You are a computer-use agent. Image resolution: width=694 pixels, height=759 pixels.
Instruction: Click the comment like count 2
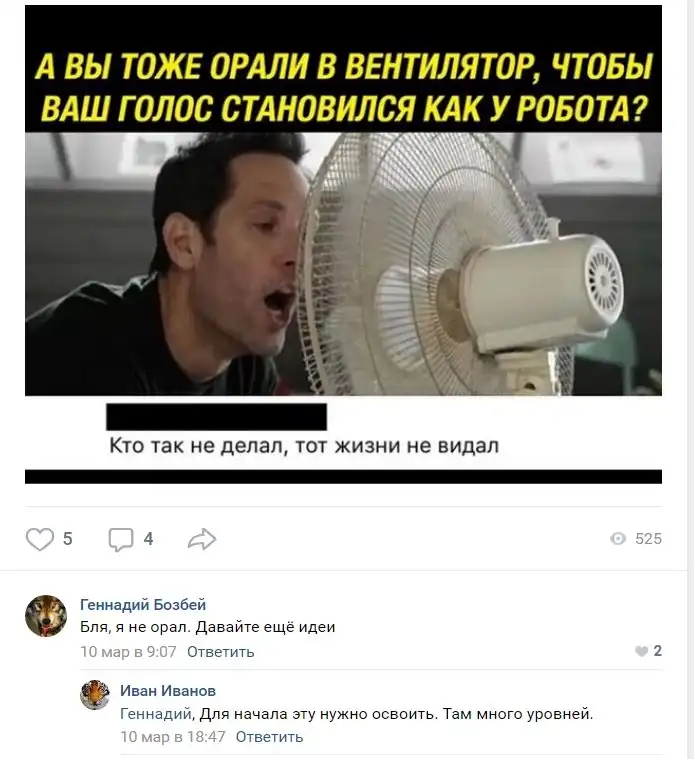(657, 651)
